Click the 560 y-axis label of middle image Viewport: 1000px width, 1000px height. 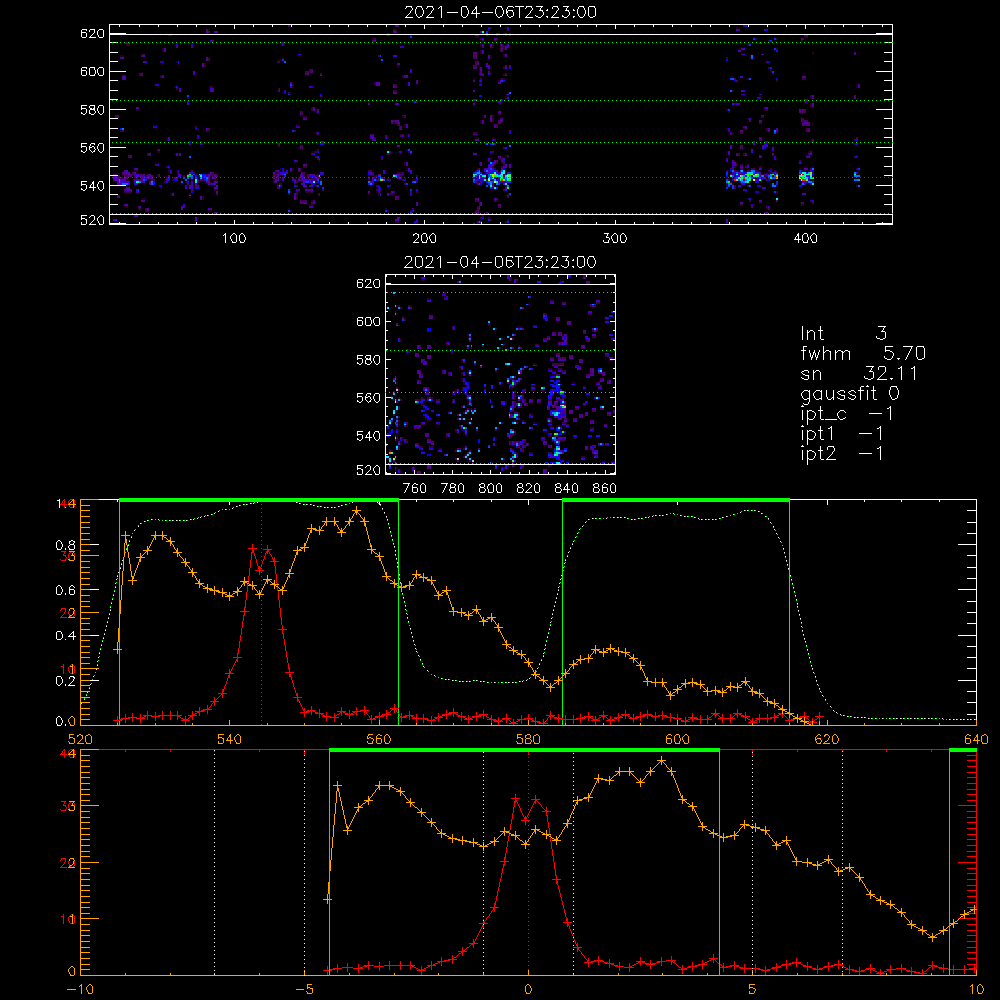pyautogui.click(x=368, y=398)
